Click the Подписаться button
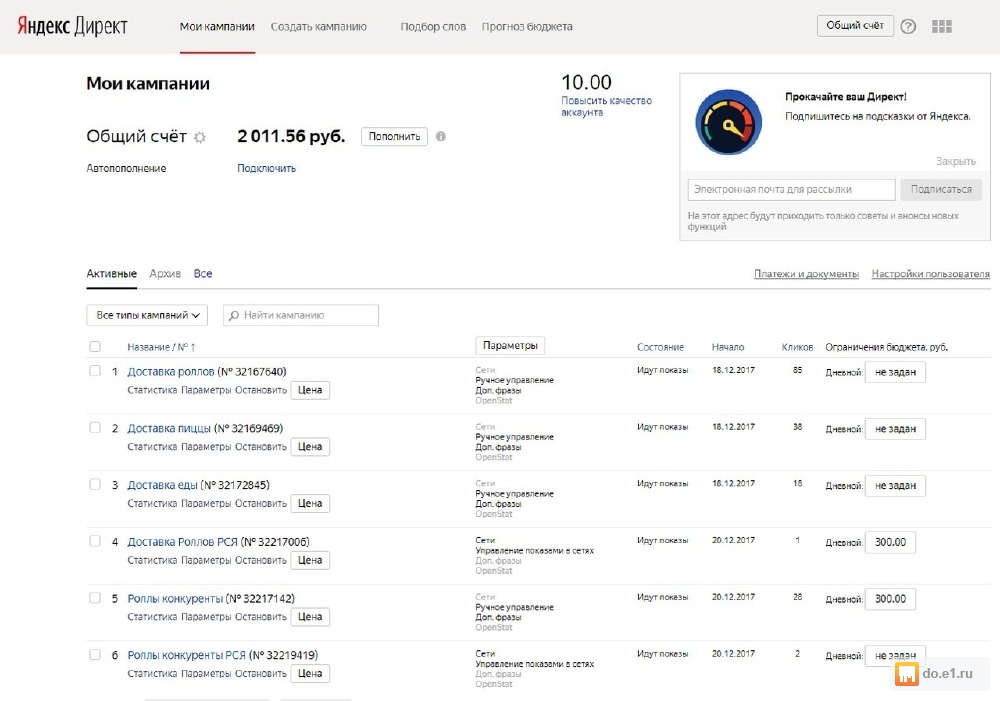This screenshot has height=701, width=1000. tap(941, 189)
